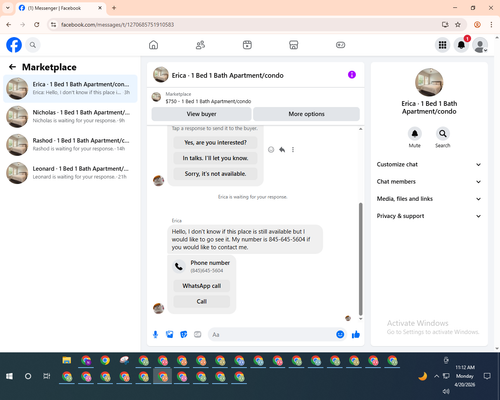Expand Privacy & support section

coord(429,216)
